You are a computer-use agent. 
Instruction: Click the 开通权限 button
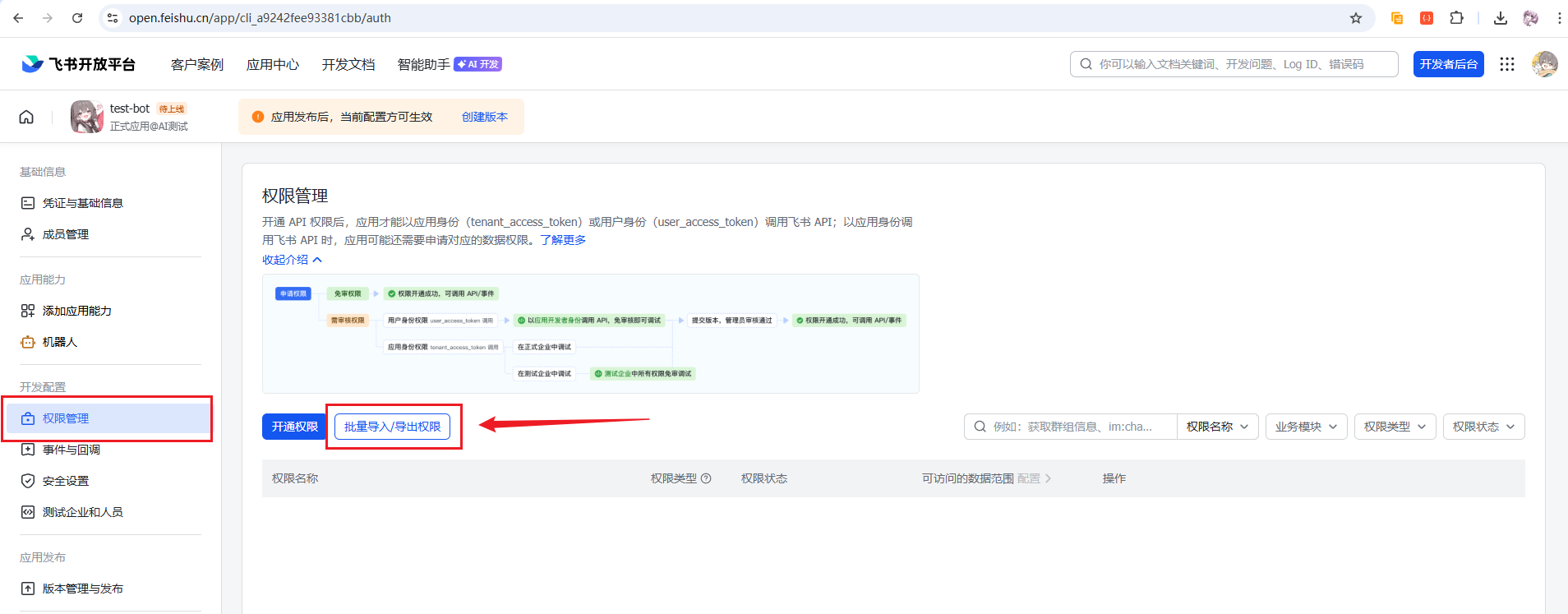[x=295, y=427]
